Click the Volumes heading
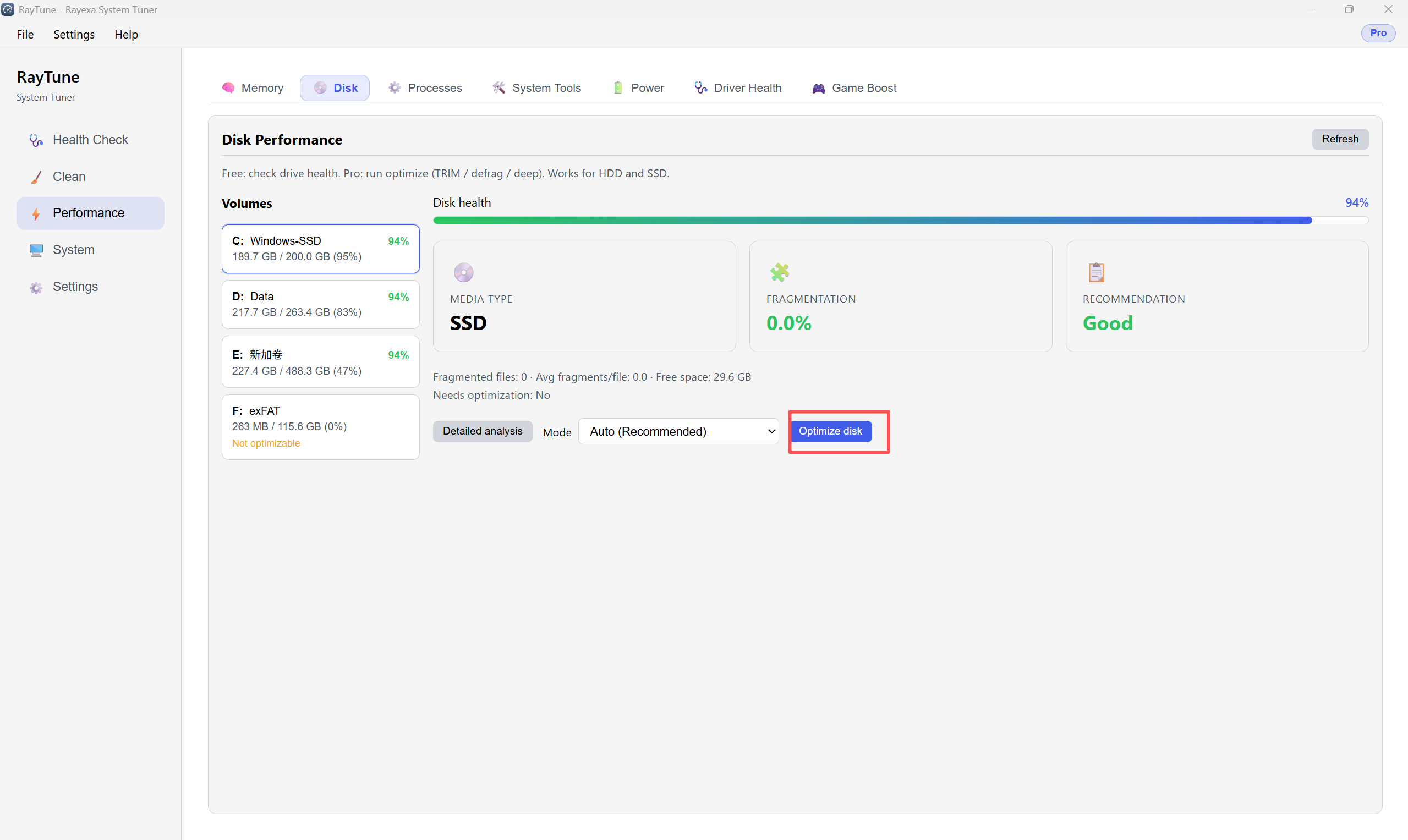1408x840 pixels. tap(247, 203)
